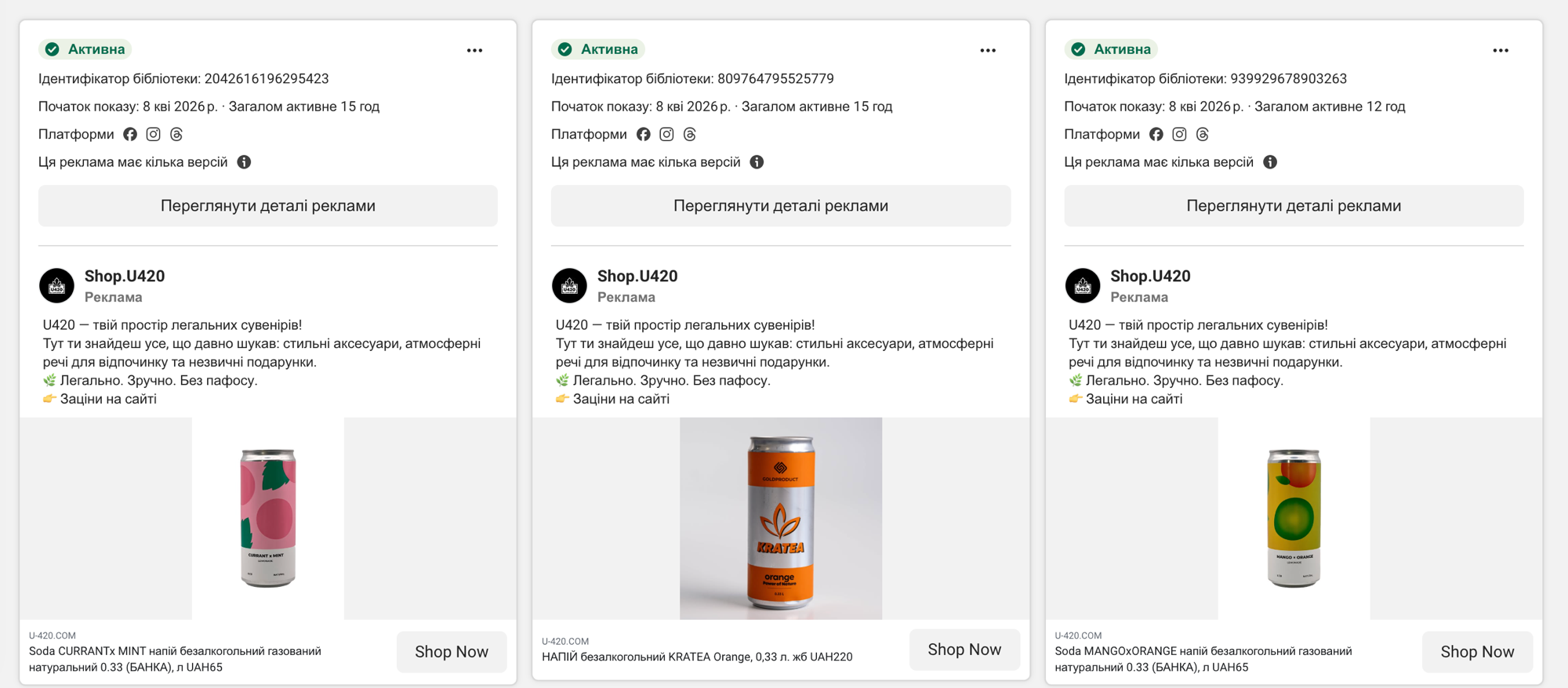The image size is (1568, 688).
Task: Open three-dot menu on CURRANT MINT ad
Action: 474,50
